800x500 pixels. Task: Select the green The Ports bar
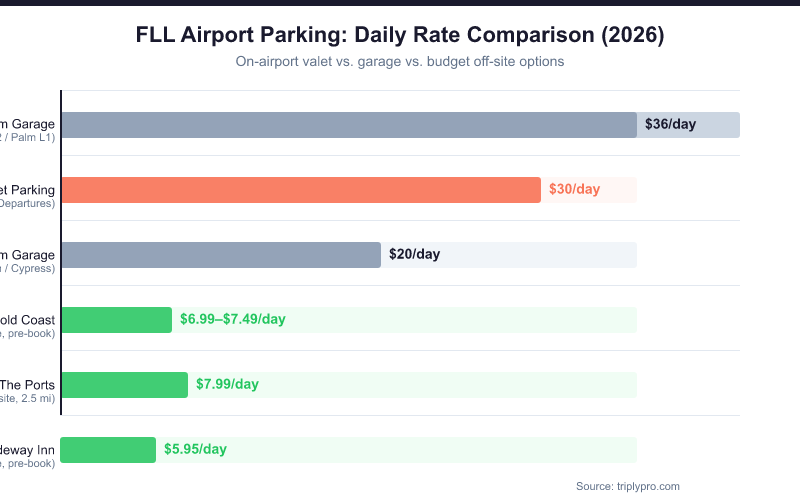coord(124,385)
